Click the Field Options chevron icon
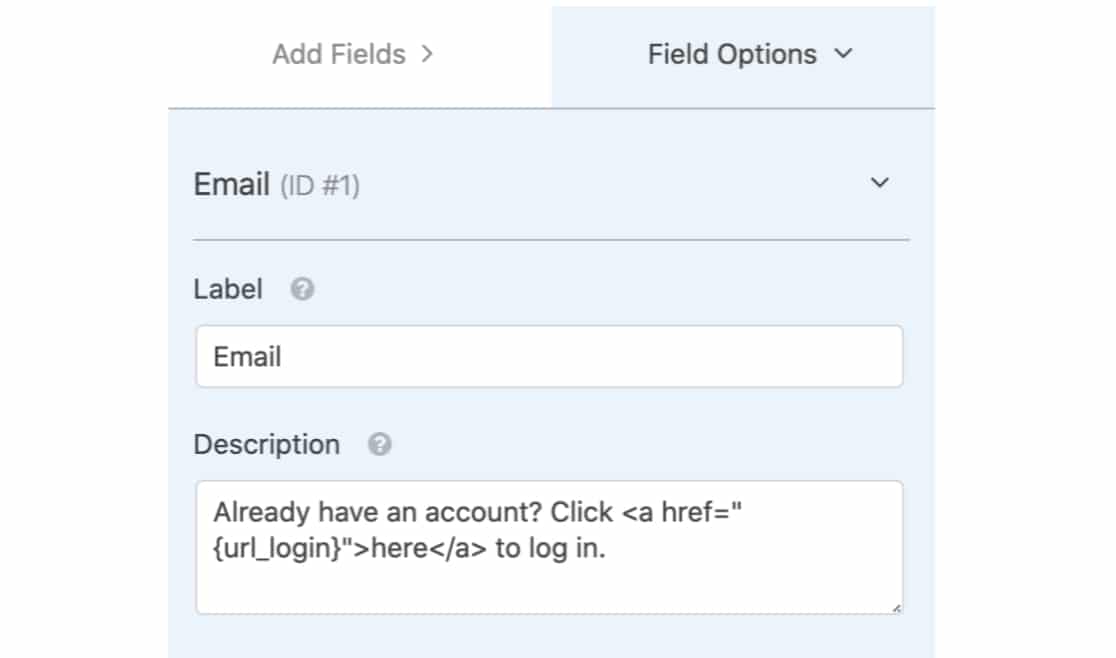 (x=843, y=55)
